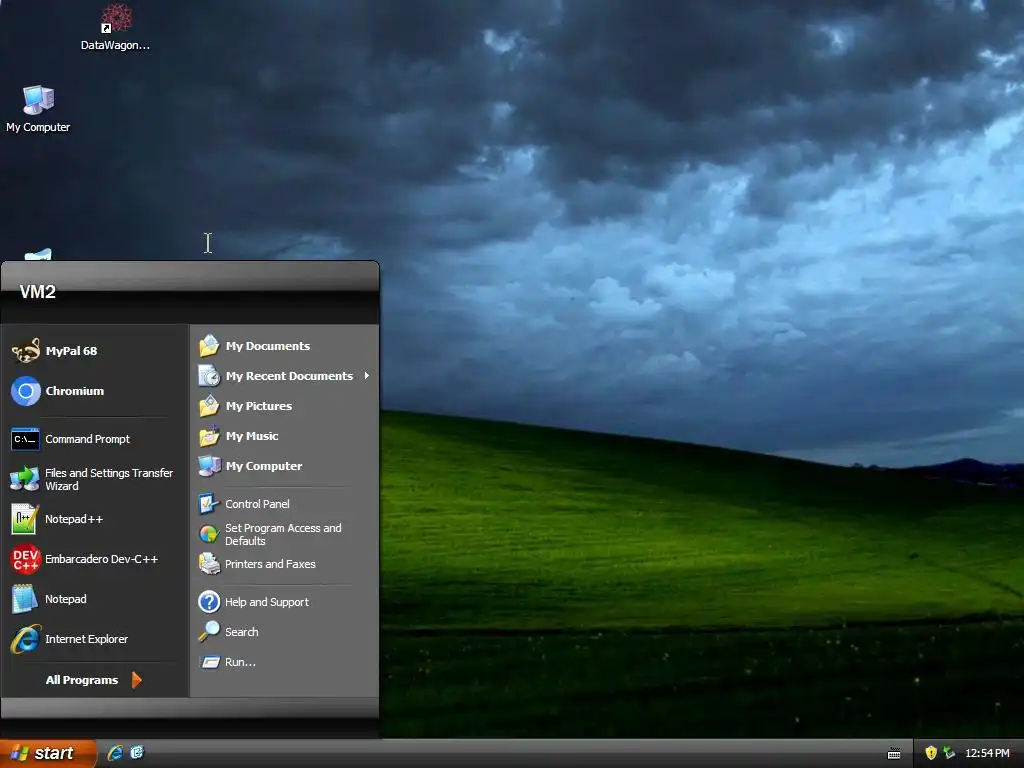The image size is (1024, 768).
Task: Click the taskbar clock showing 12:54 PM
Action: 987,753
